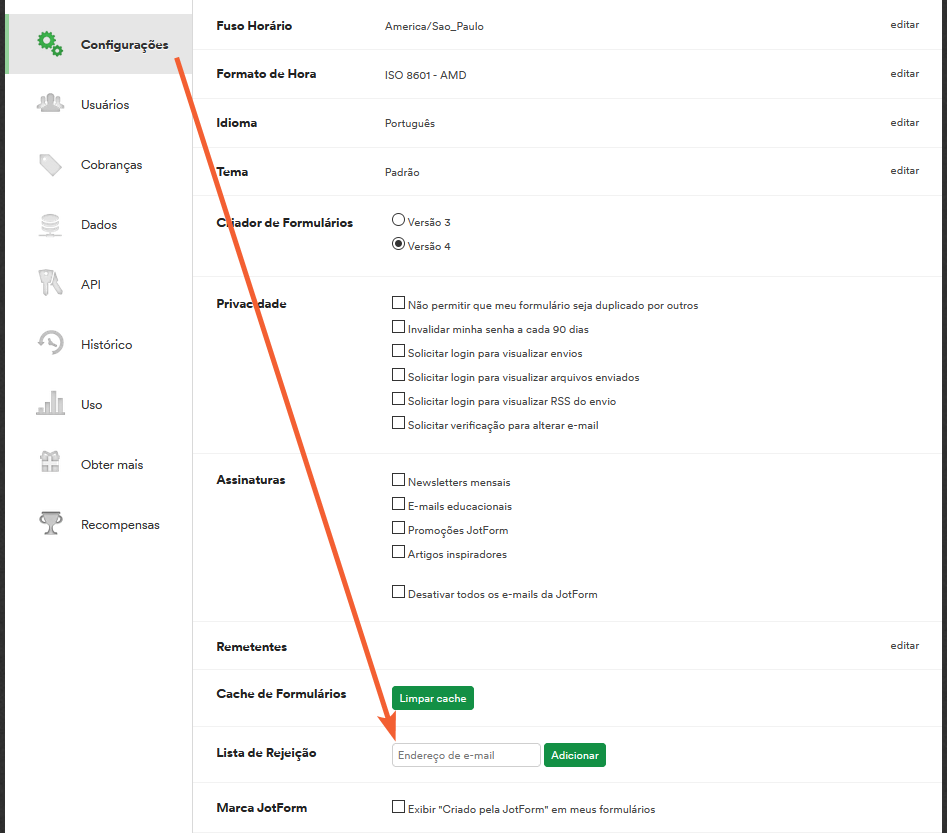
Task: Focus the Endereço de e-mail field
Action: (x=466, y=755)
